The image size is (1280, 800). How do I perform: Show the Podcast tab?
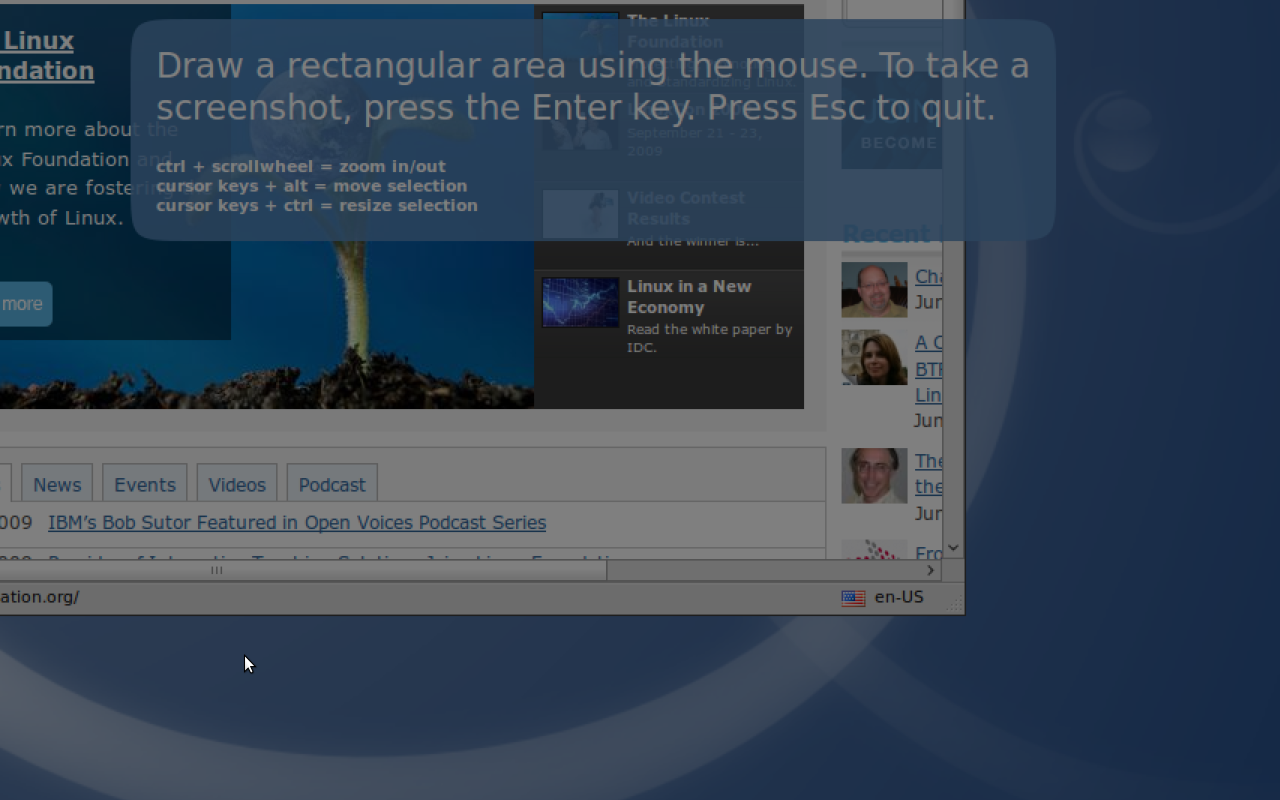[332, 485]
